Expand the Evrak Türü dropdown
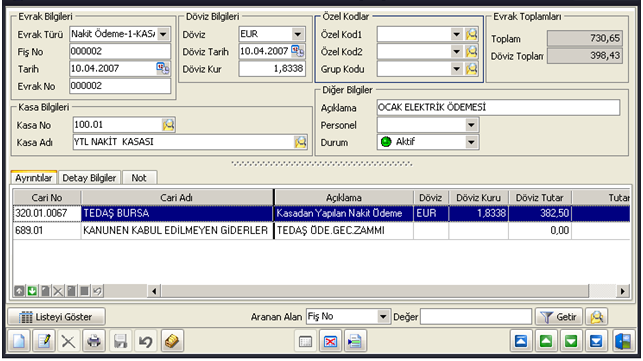 pyautogui.click(x=163, y=34)
